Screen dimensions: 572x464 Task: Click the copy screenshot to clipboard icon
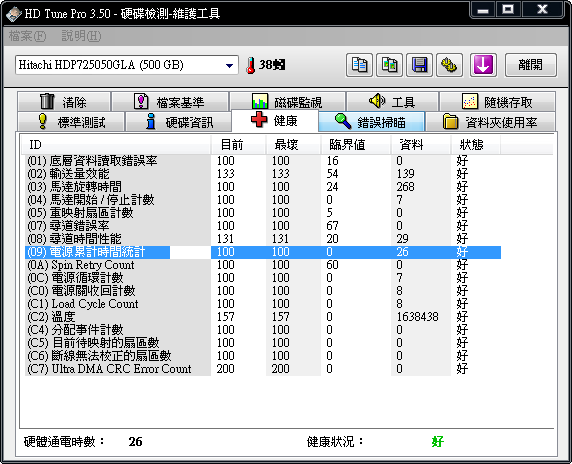tap(389, 65)
